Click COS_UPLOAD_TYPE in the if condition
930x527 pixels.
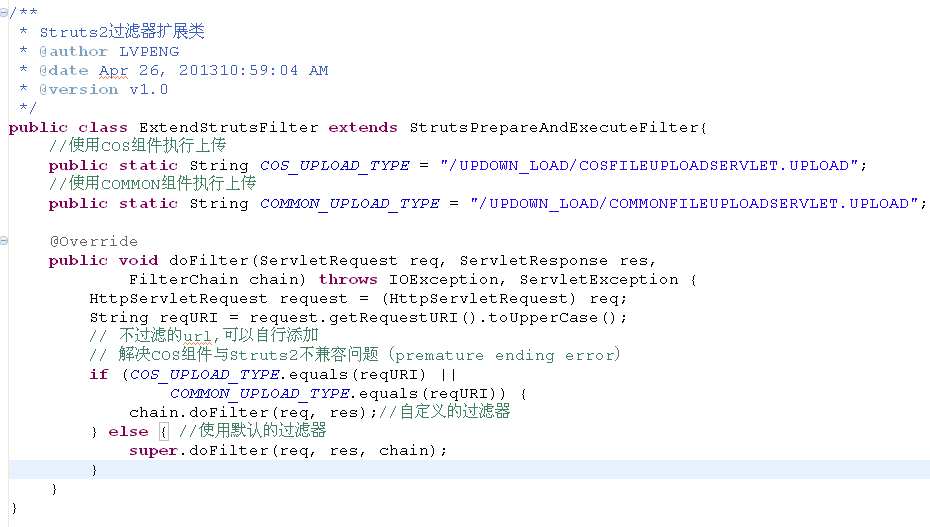(x=205, y=374)
